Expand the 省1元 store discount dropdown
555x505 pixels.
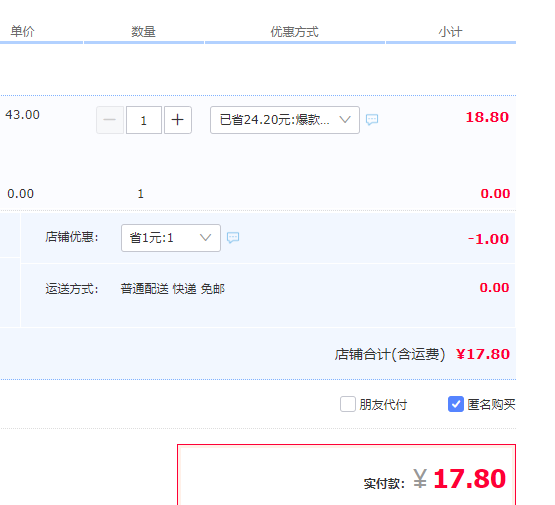coord(171,238)
